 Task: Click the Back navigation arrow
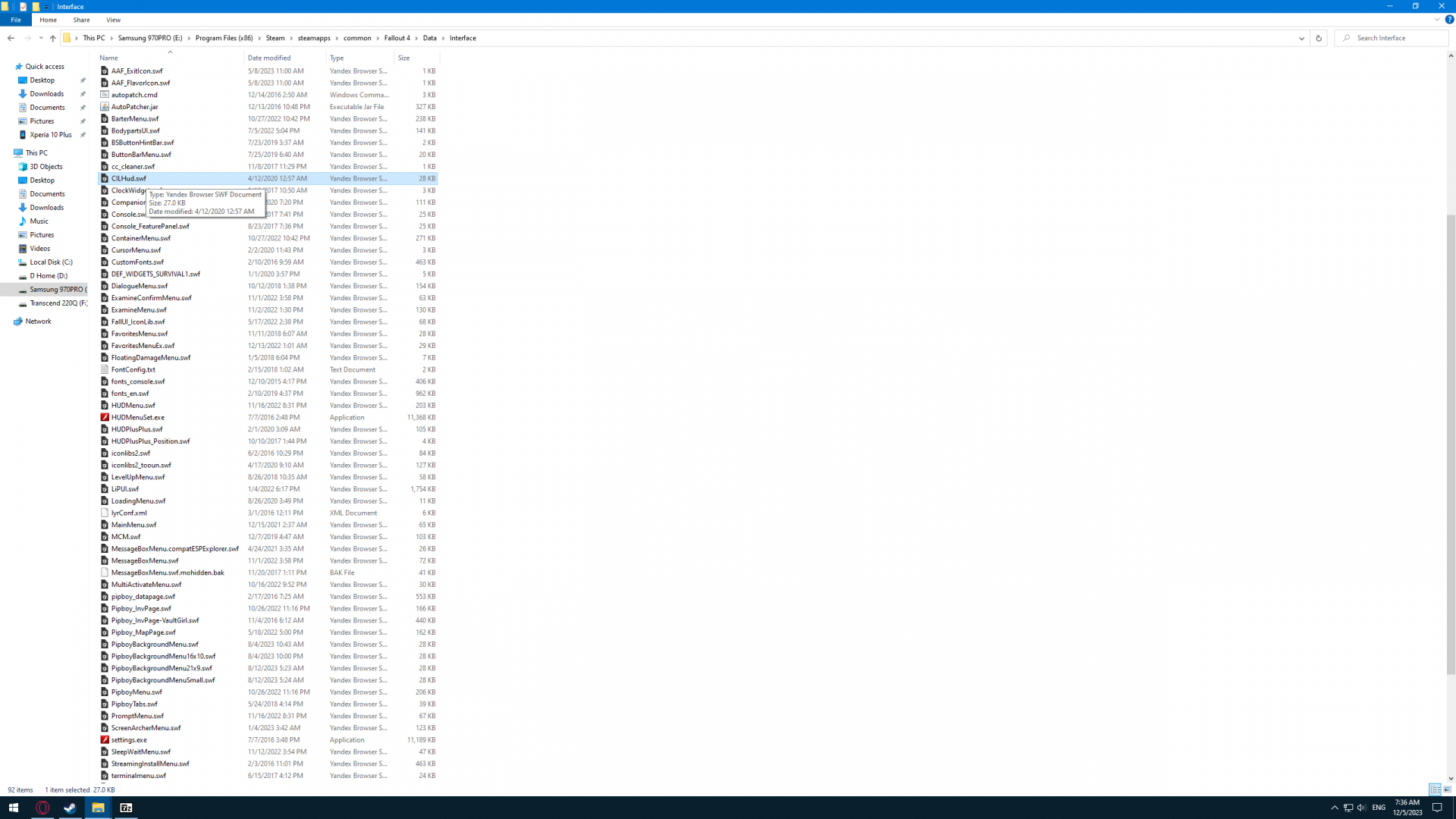(x=11, y=38)
